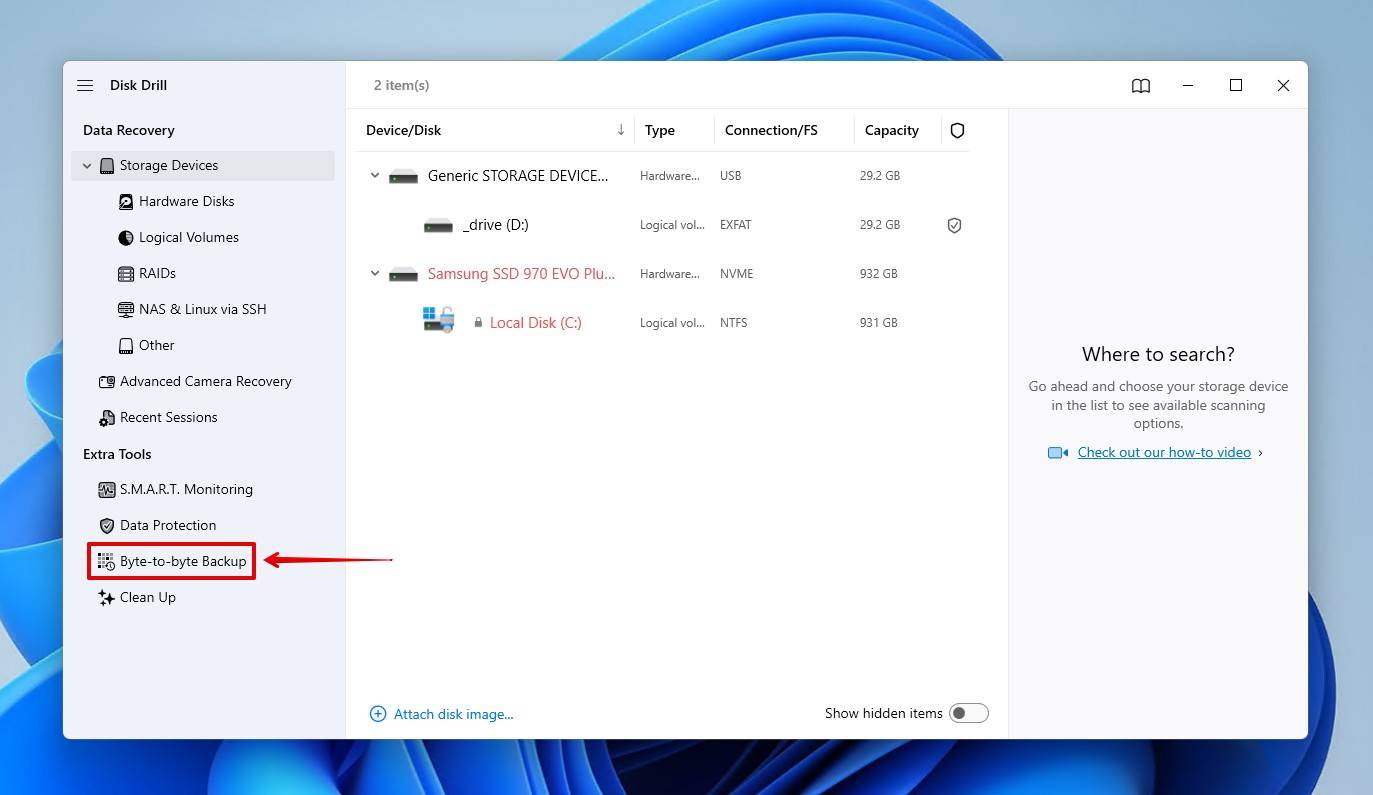The height and width of the screenshot is (795, 1373).
Task: Collapse the Storage Devices tree section
Action: (x=87, y=166)
